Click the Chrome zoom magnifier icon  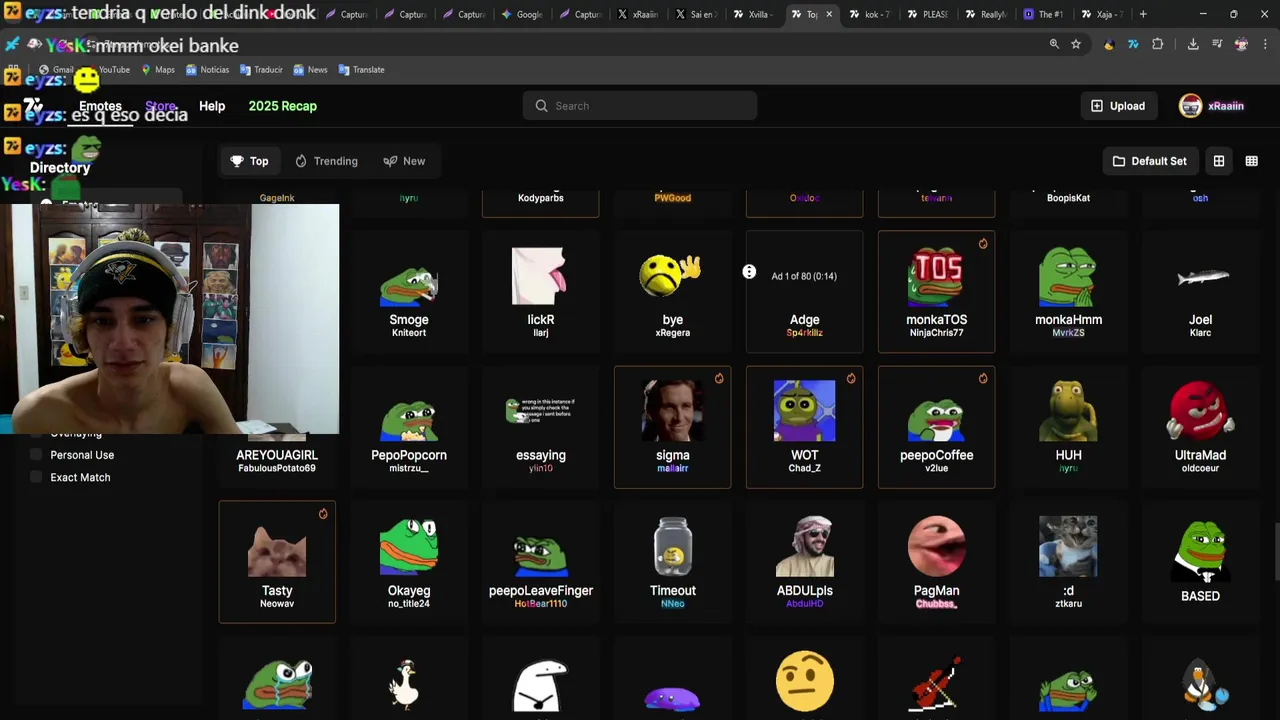(x=1054, y=44)
